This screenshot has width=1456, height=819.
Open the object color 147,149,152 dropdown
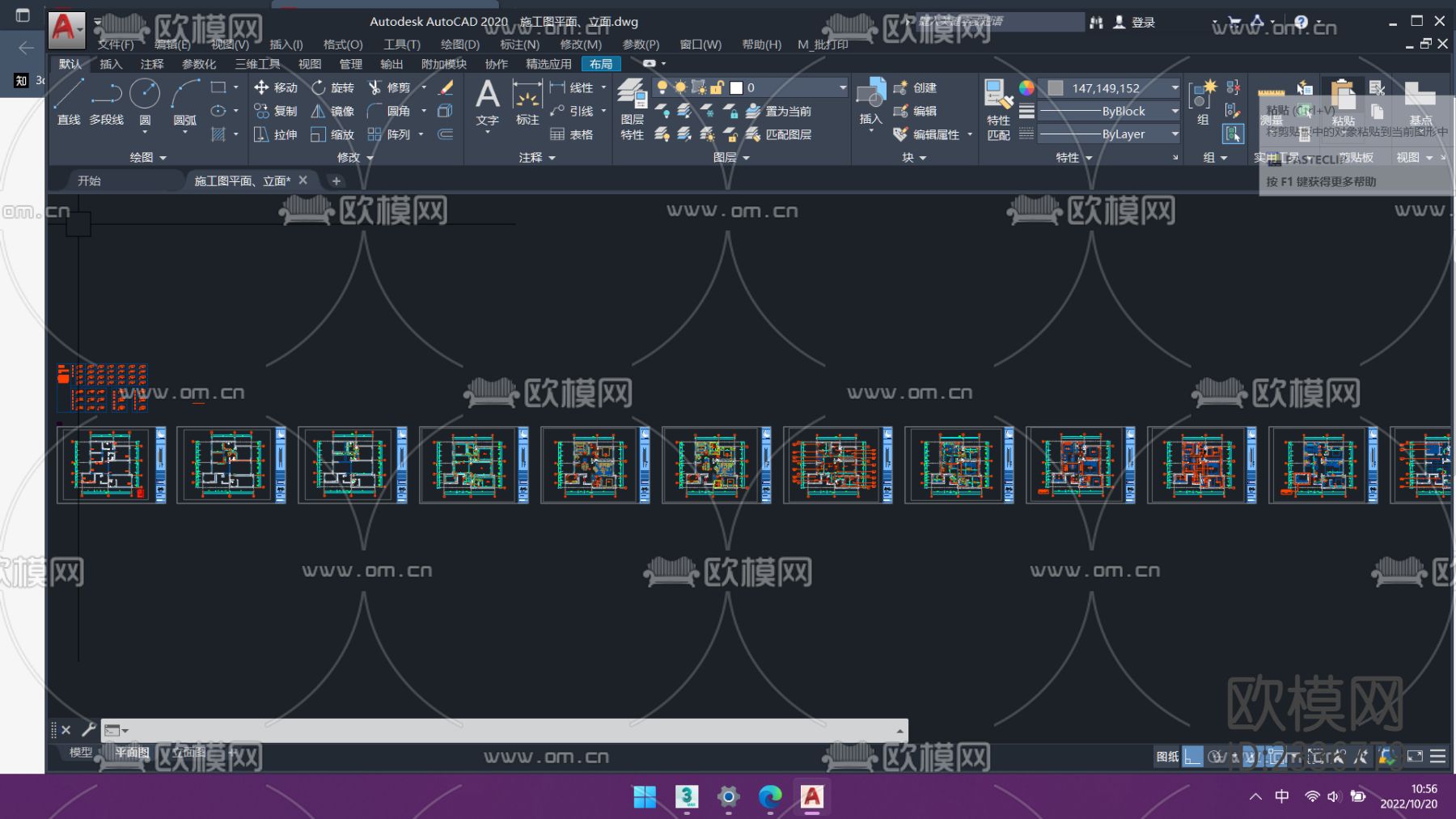coord(1175,87)
